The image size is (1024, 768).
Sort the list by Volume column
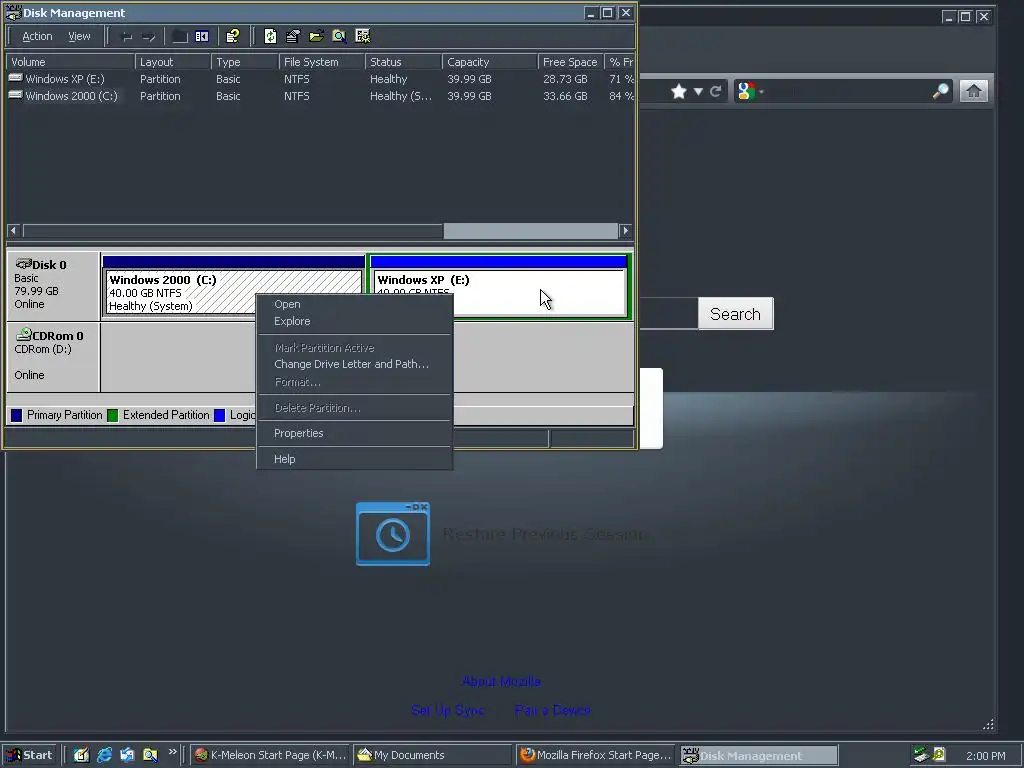[x=71, y=62]
